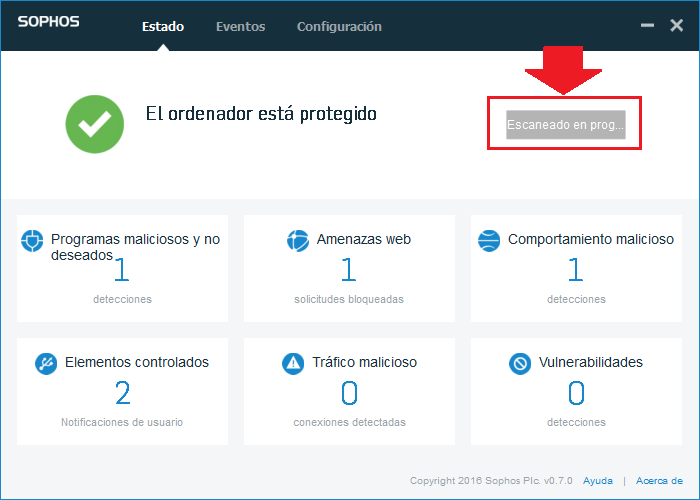Switch to the Eventos tab

click(240, 27)
